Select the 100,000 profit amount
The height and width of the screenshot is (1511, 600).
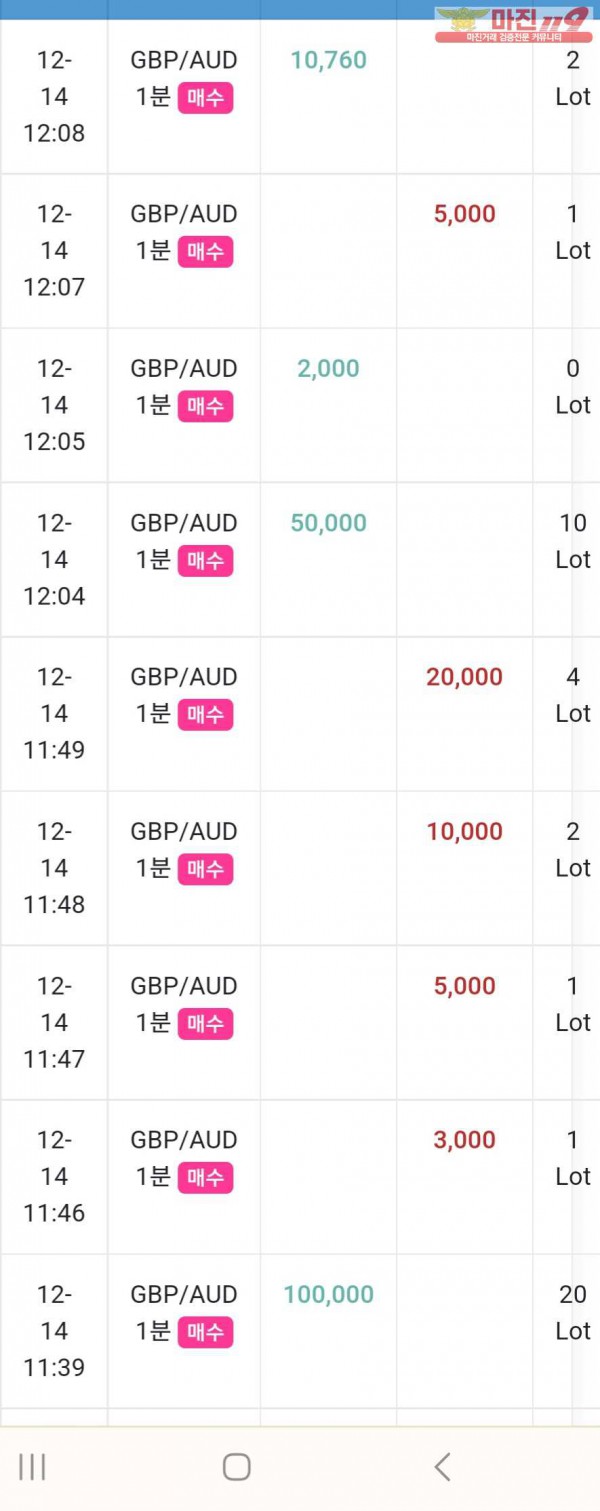click(x=329, y=1294)
